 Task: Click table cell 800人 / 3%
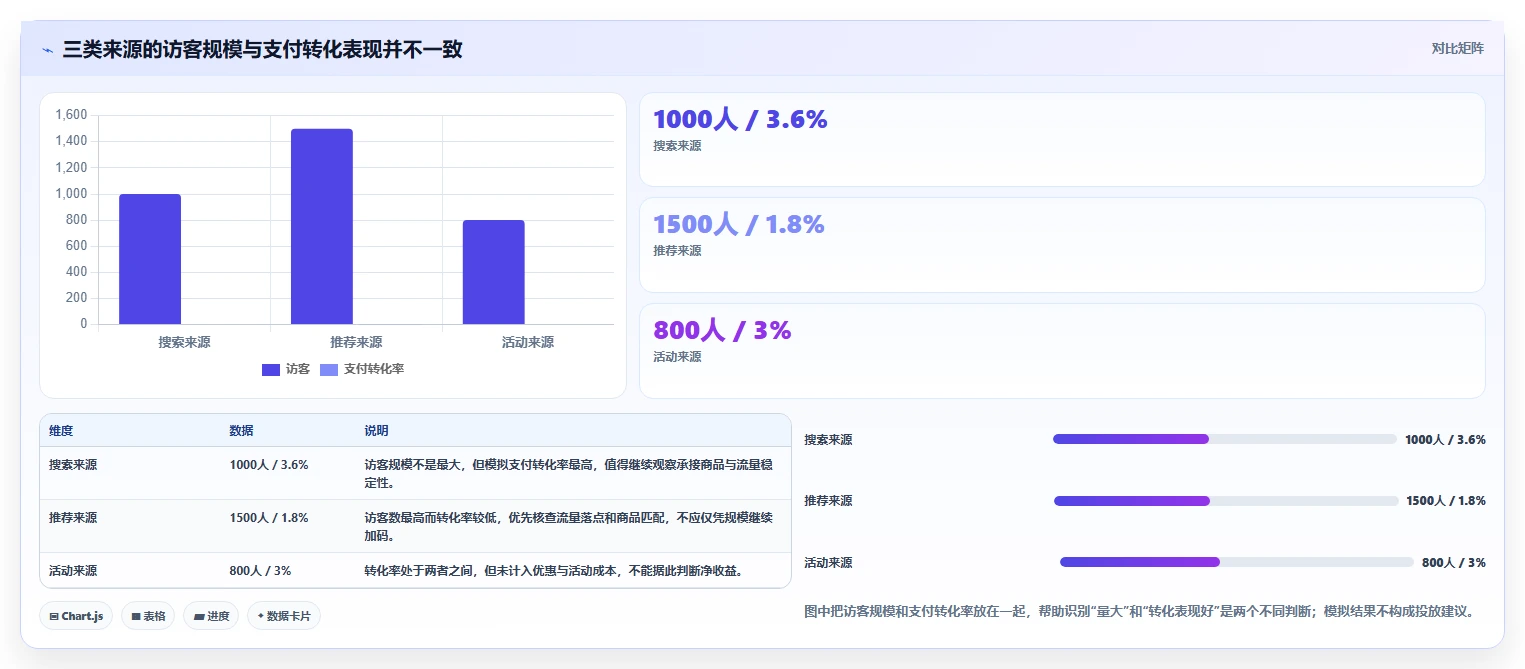(260, 571)
